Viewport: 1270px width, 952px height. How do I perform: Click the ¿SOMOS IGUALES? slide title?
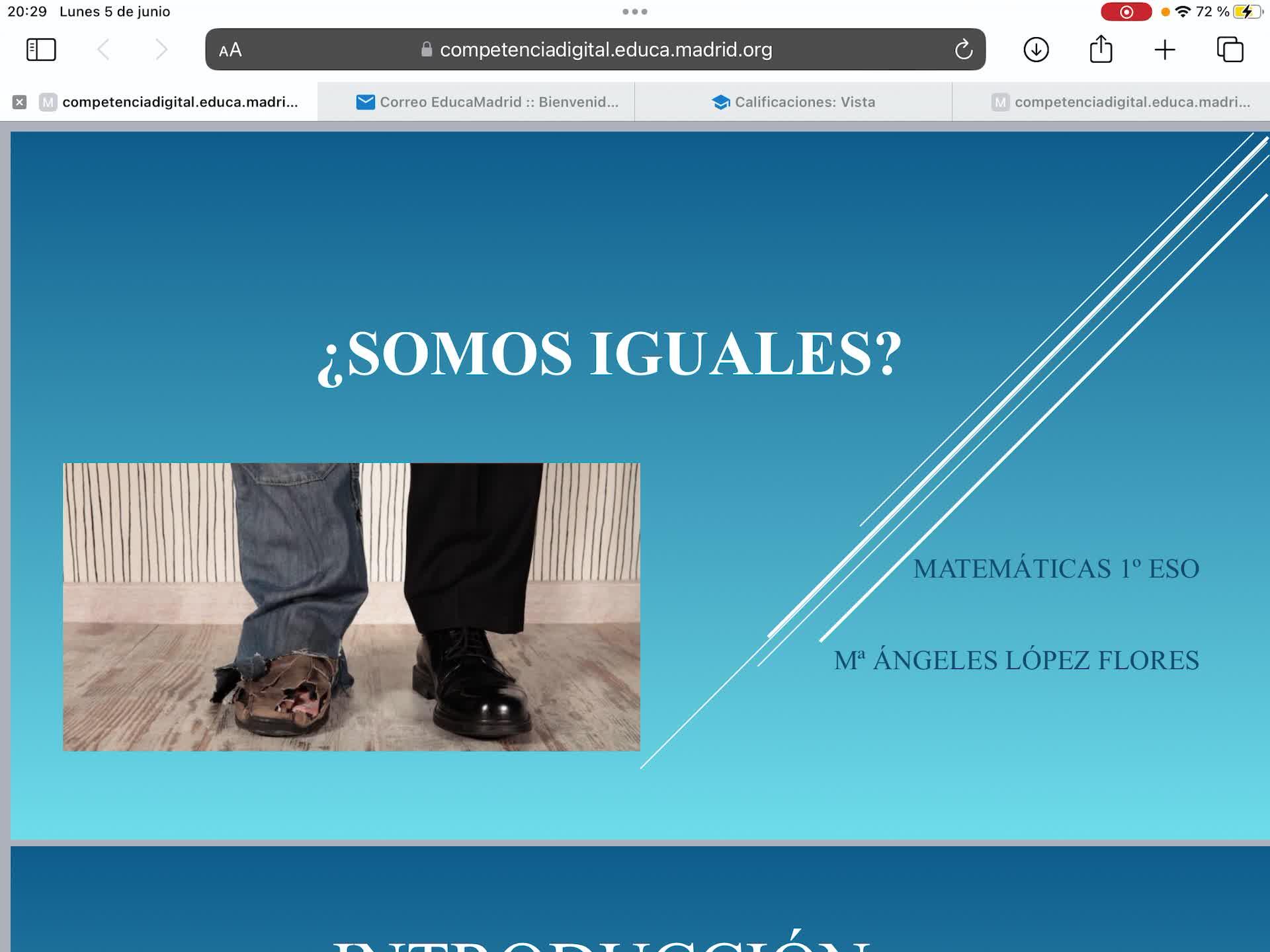[610, 354]
